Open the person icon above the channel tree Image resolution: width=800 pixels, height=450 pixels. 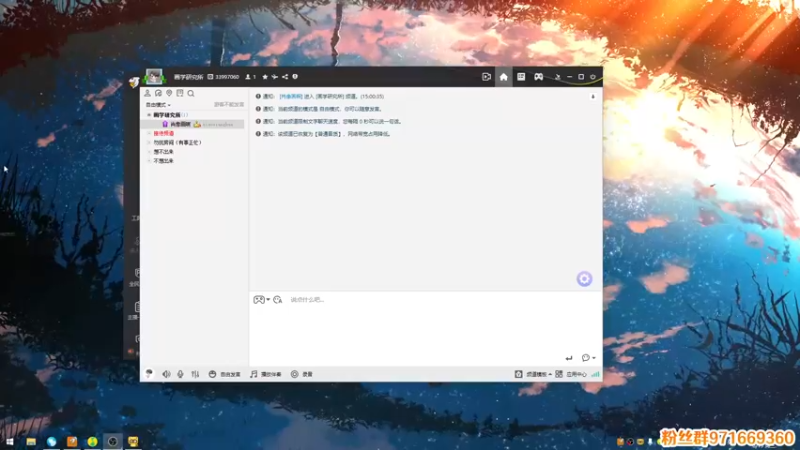147,93
